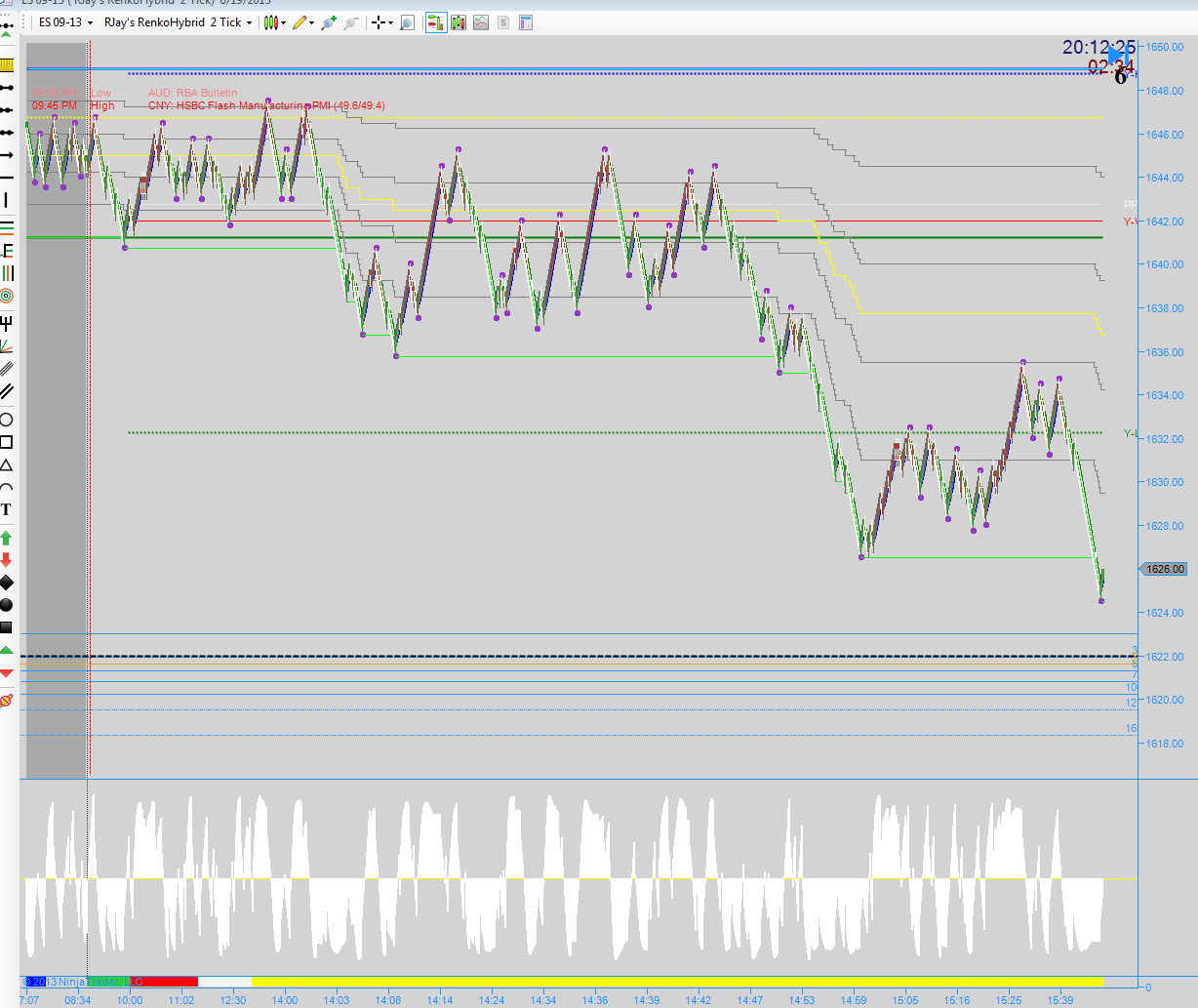1198x1008 pixels.
Task: Select the green arrow up marker tool
Action: point(7,538)
